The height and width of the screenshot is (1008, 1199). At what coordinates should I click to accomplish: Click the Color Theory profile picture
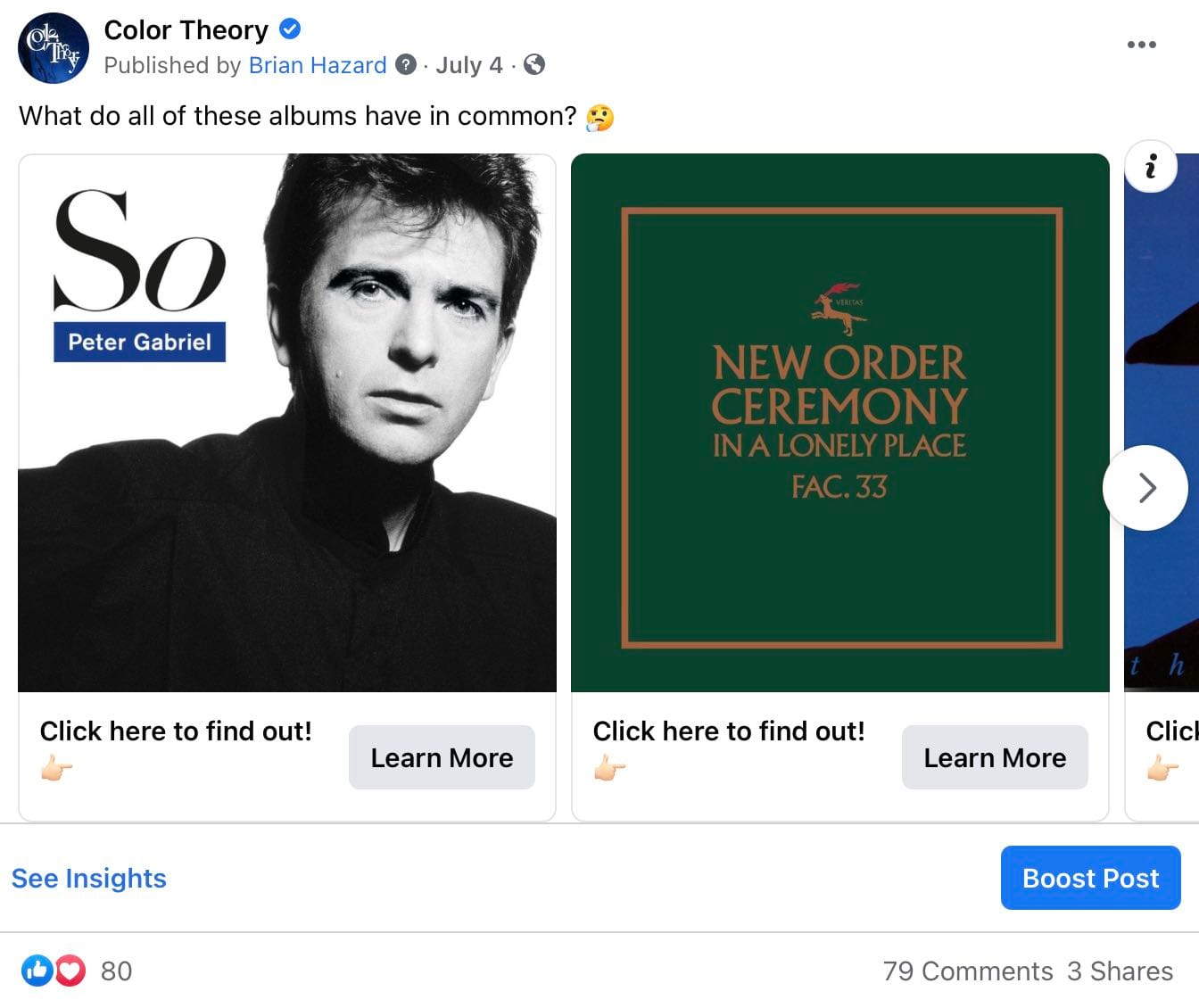pos(54,48)
